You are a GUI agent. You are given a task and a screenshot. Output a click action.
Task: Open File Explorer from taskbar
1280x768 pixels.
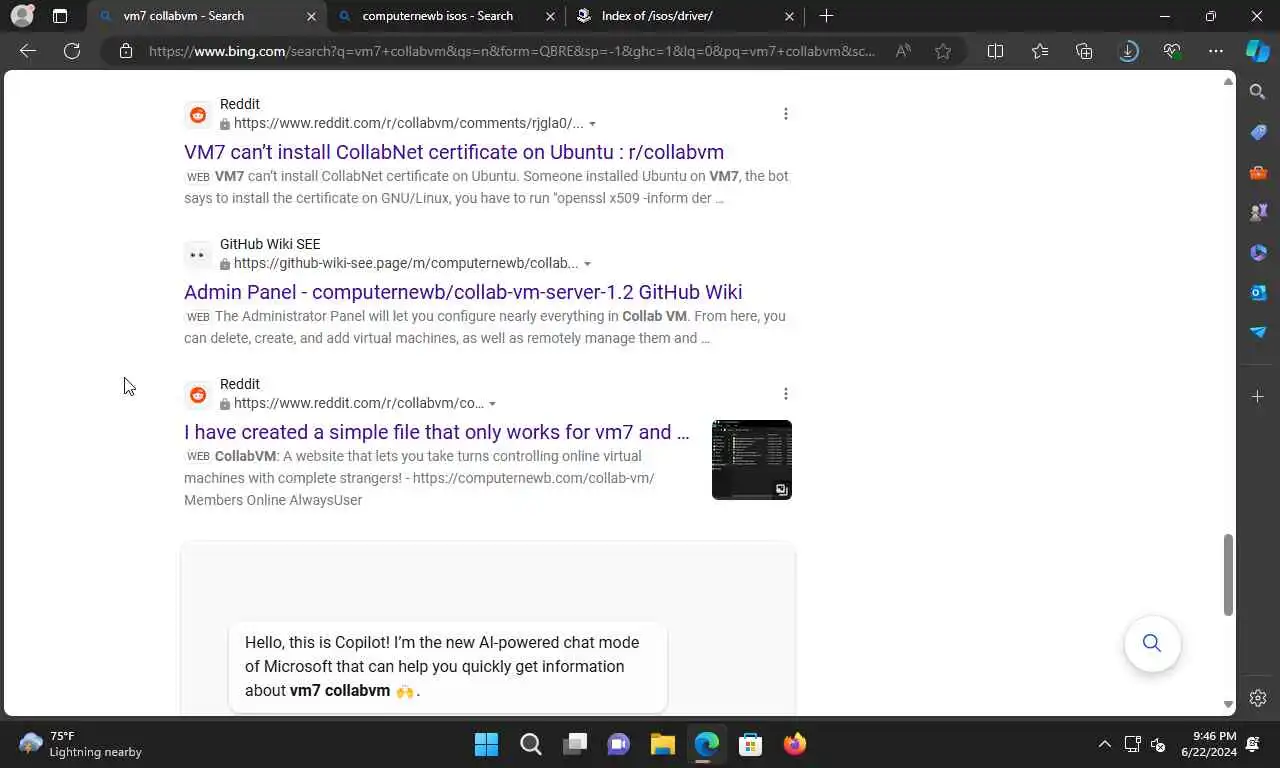click(663, 744)
